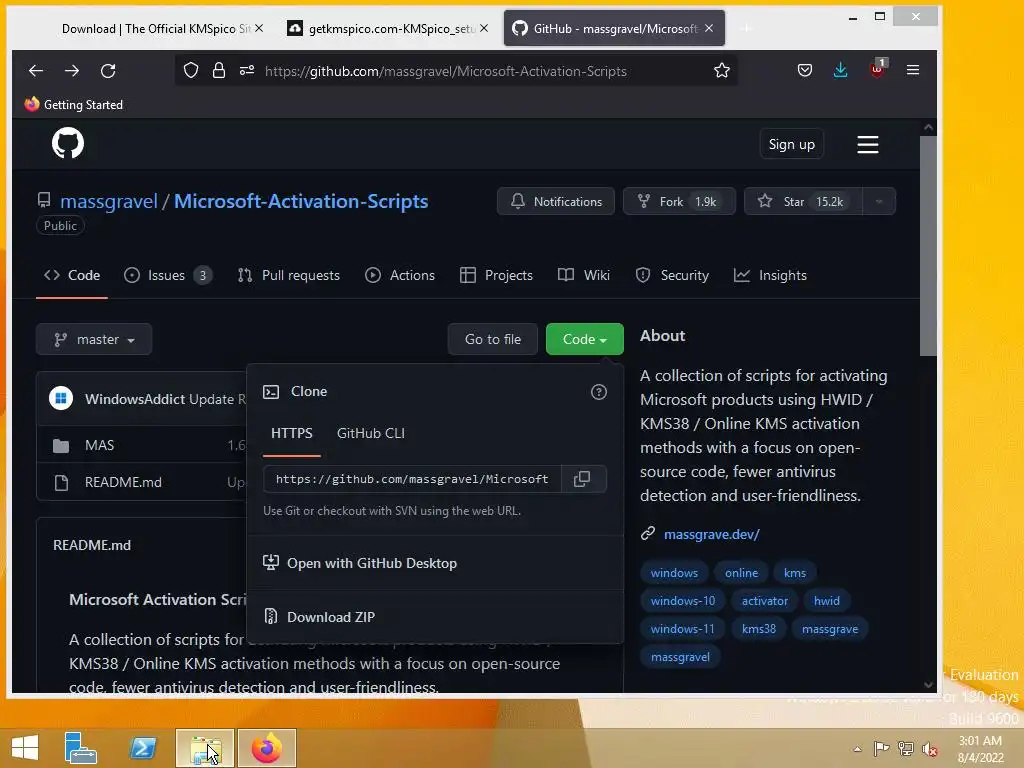Open GitHub hamburger navigation menu
The width and height of the screenshot is (1024, 768).
coord(868,144)
